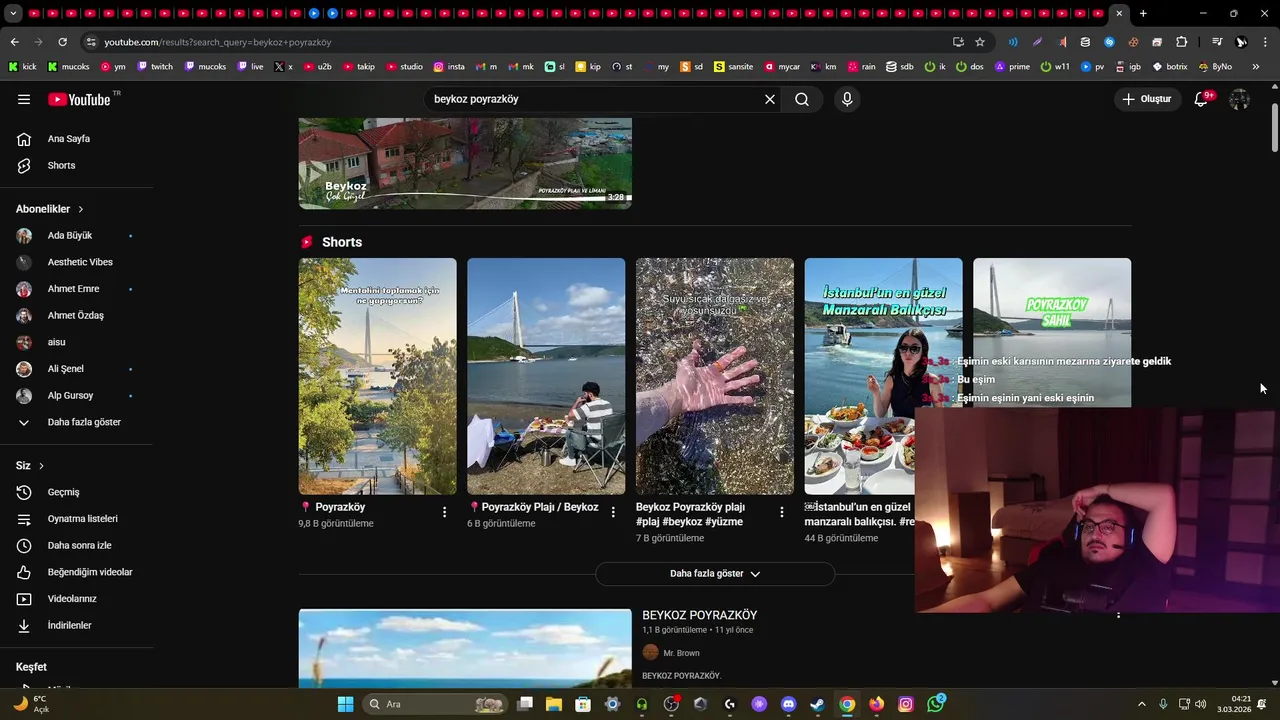Viewport: 1280px width, 720px height.
Task: Open the prime bookmark
Action: click(1011, 67)
